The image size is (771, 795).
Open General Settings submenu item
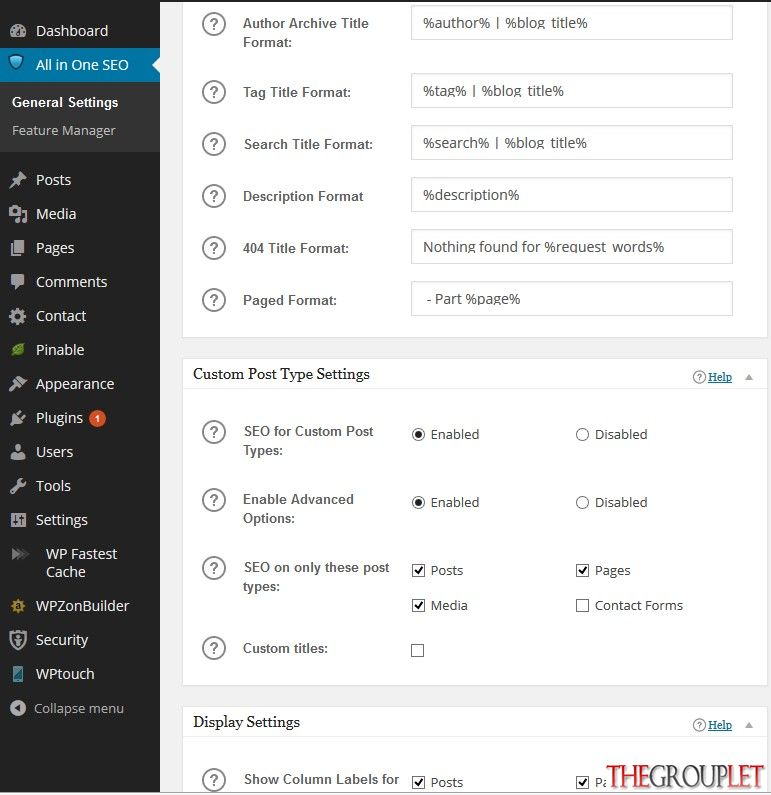point(65,102)
